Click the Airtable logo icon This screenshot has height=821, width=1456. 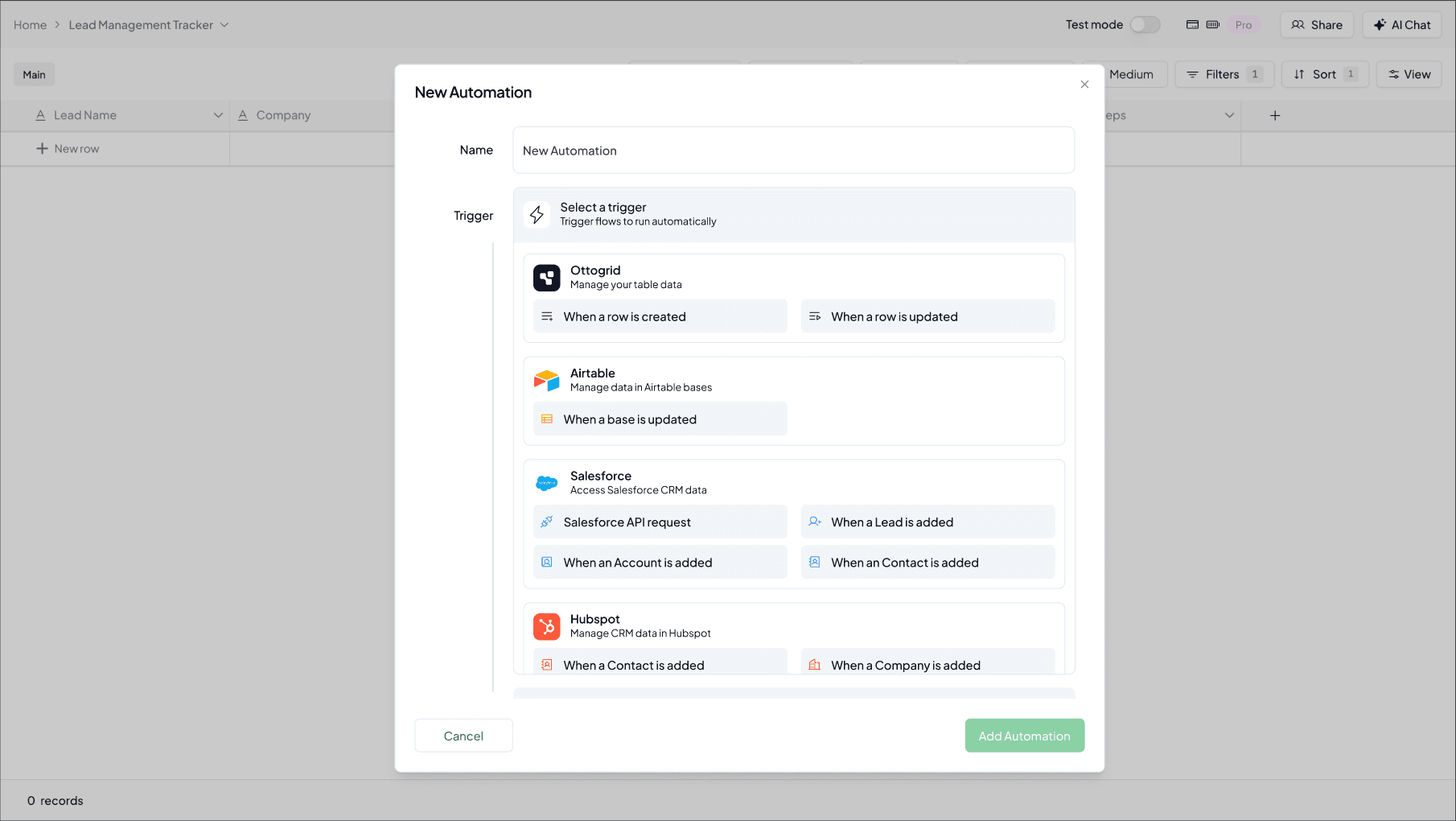(546, 381)
